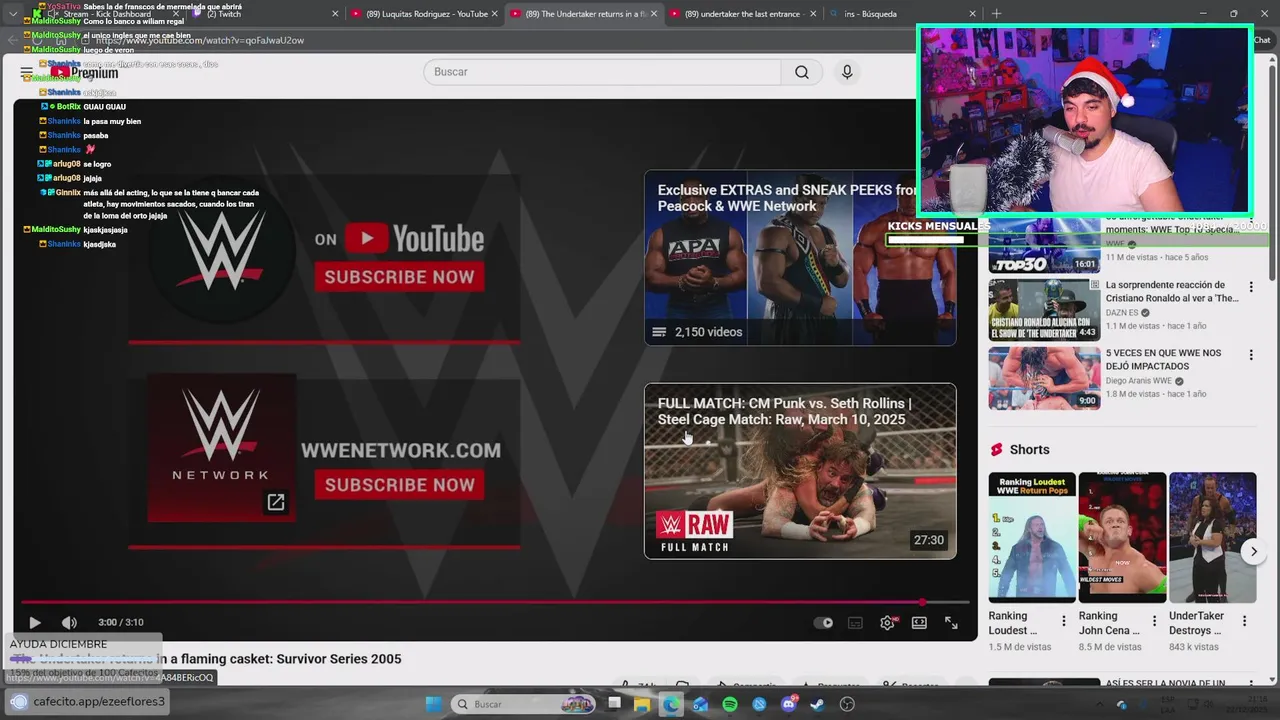Screen dimensions: 1280x720
Task: Open options for Ranking John Cena short
Action: pos(1154,621)
